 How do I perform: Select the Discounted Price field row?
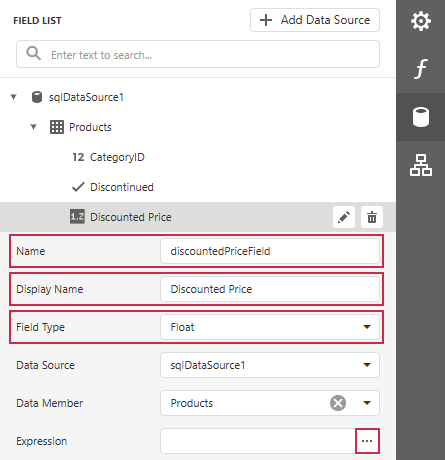pos(198,217)
